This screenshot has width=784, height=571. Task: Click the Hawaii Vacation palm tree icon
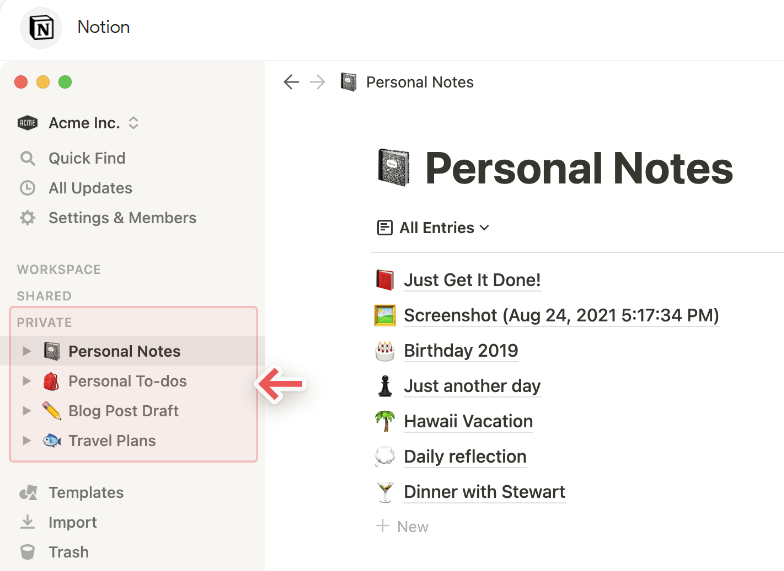385,421
